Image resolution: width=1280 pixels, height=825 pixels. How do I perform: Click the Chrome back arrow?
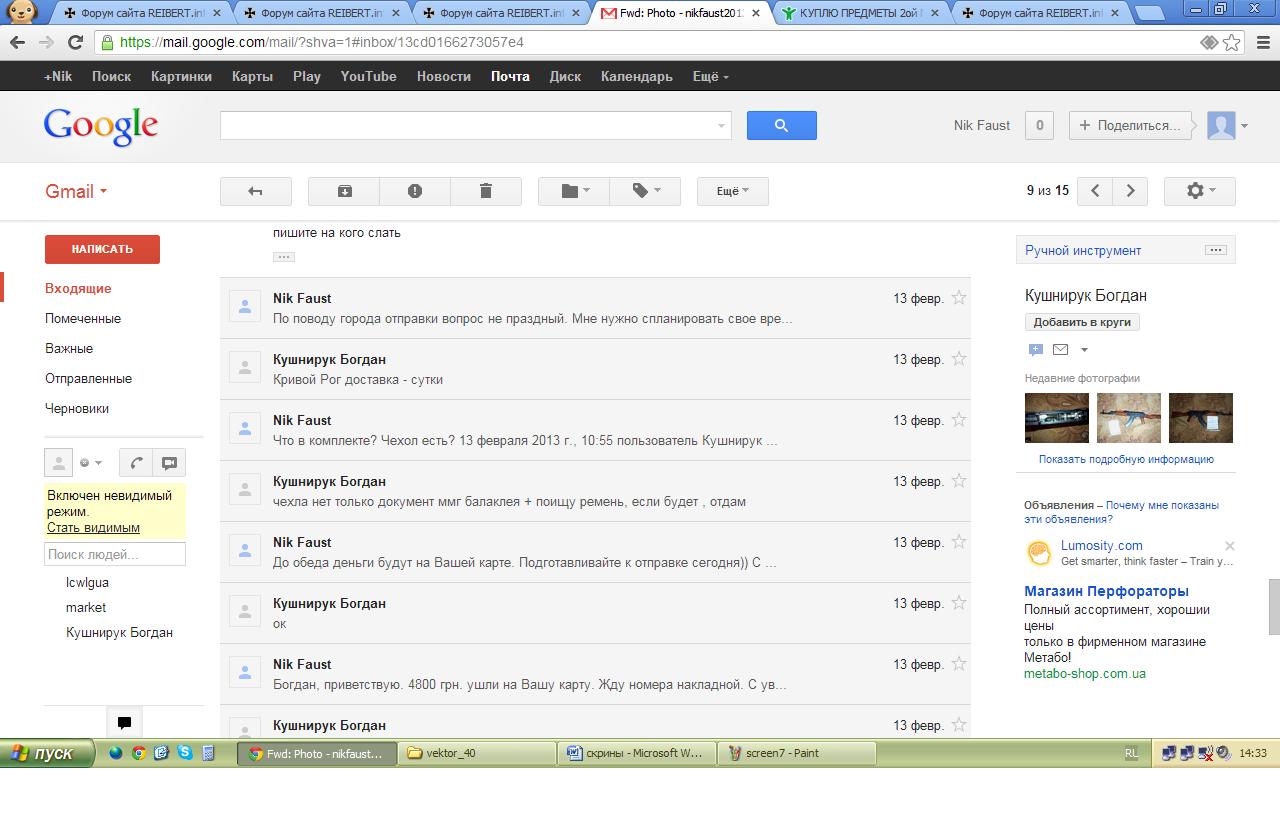tap(17, 43)
